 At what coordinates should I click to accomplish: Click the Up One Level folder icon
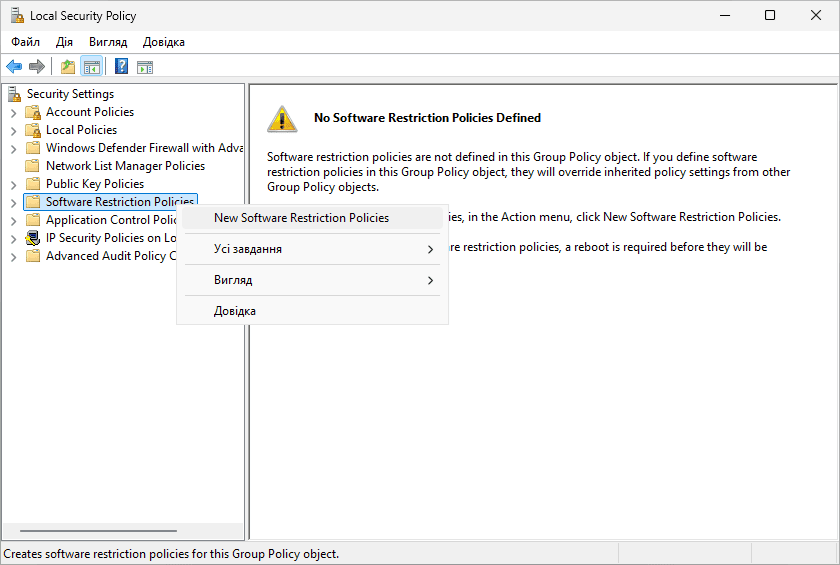68,67
